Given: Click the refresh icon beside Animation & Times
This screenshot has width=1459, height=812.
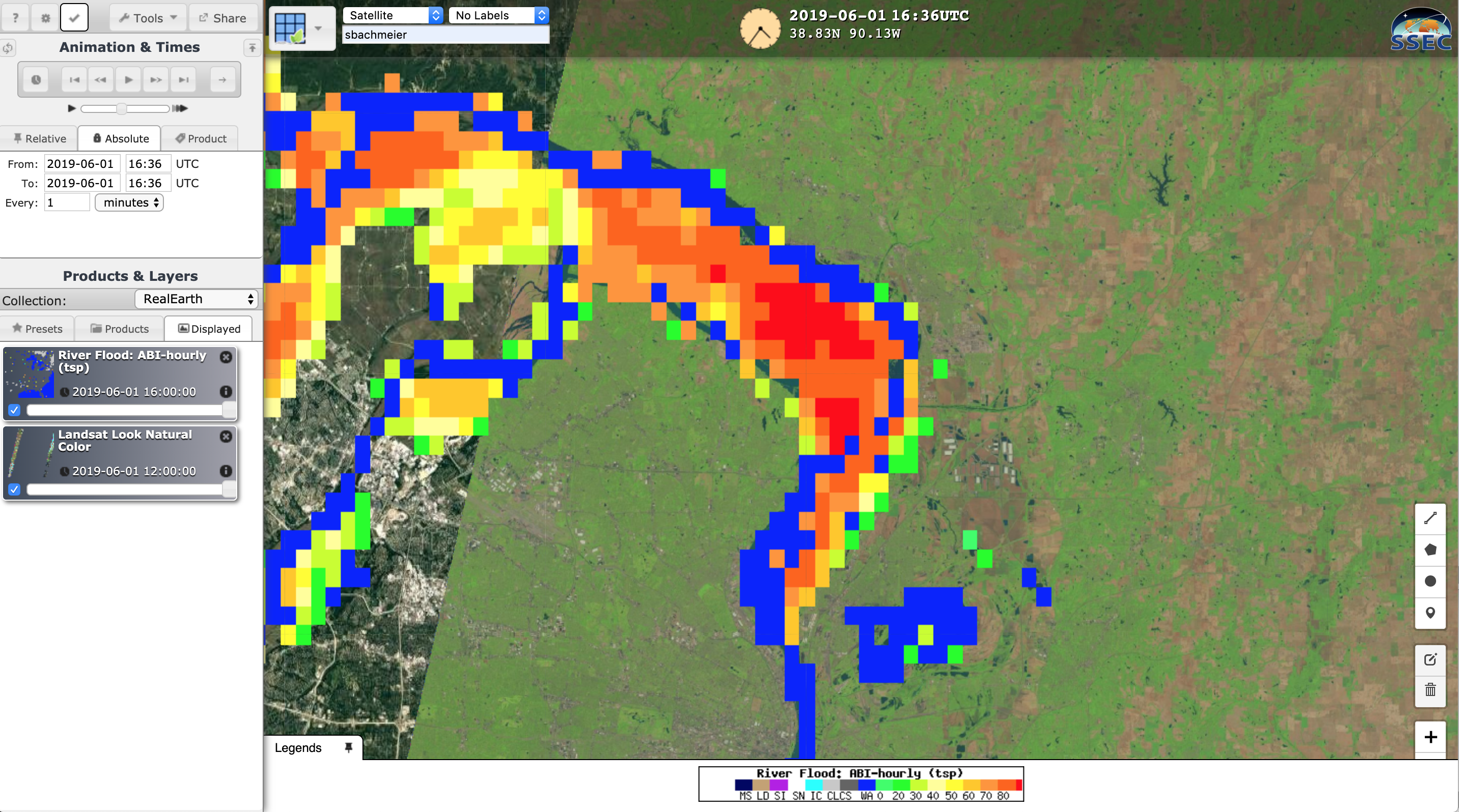Looking at the screenshot, I should click(8, 47).
